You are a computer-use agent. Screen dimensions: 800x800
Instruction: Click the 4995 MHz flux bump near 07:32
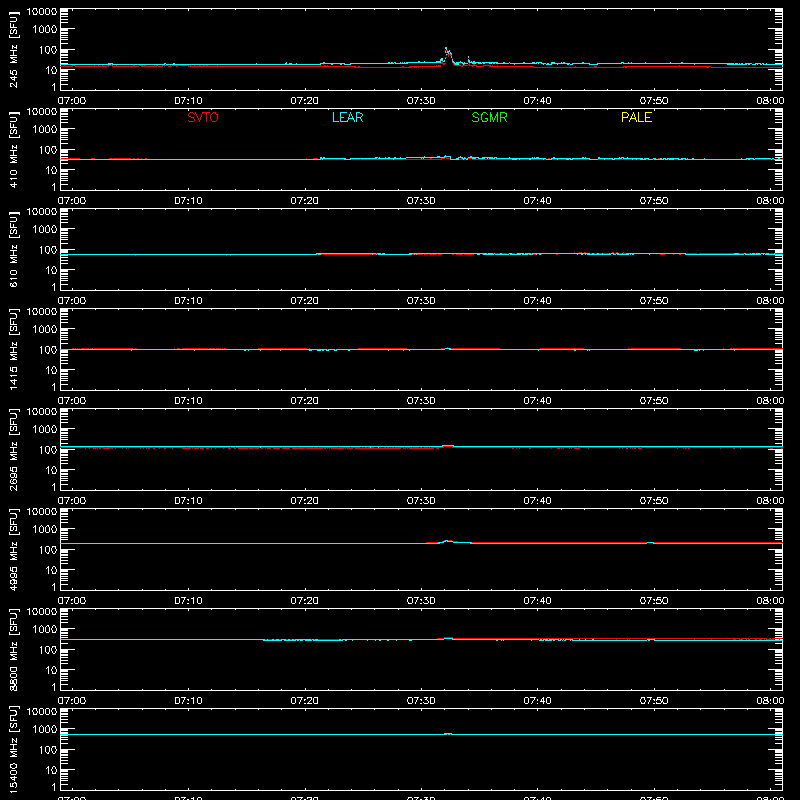click(x=447, y=541)
